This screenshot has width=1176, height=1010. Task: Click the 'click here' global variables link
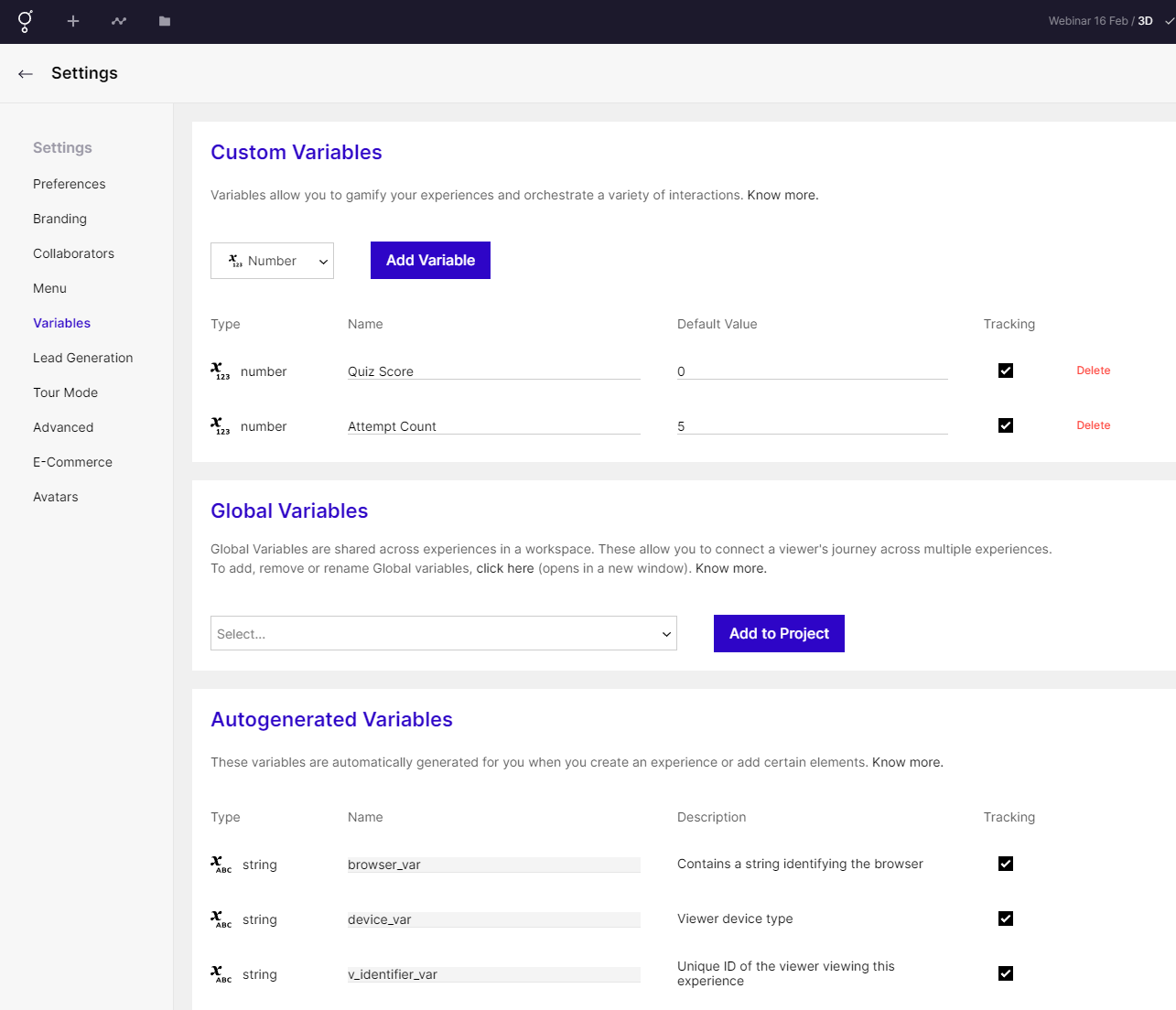[x=505, y=568]
